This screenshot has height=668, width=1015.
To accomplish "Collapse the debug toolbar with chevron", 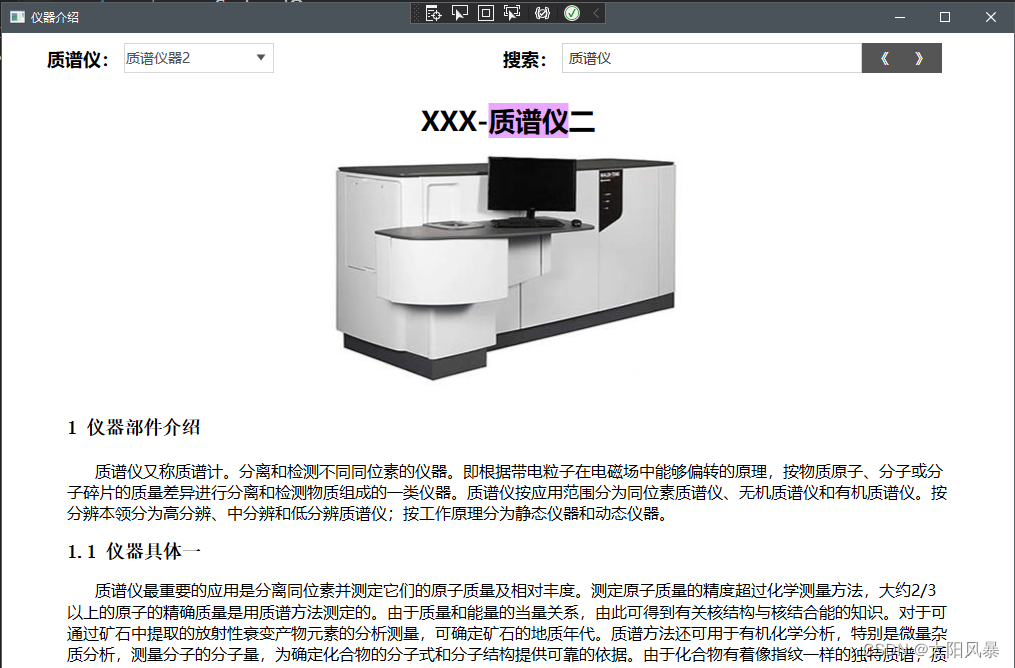I will click(596, 13).
